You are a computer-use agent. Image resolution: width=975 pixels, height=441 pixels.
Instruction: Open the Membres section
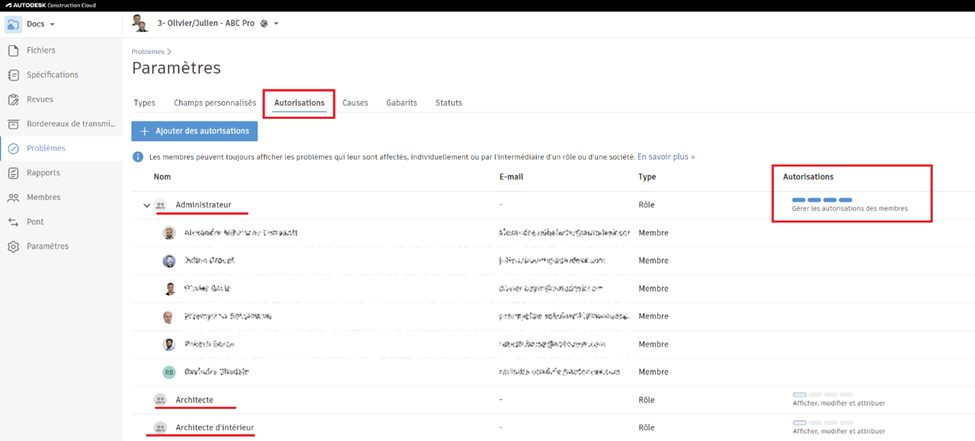43,197
